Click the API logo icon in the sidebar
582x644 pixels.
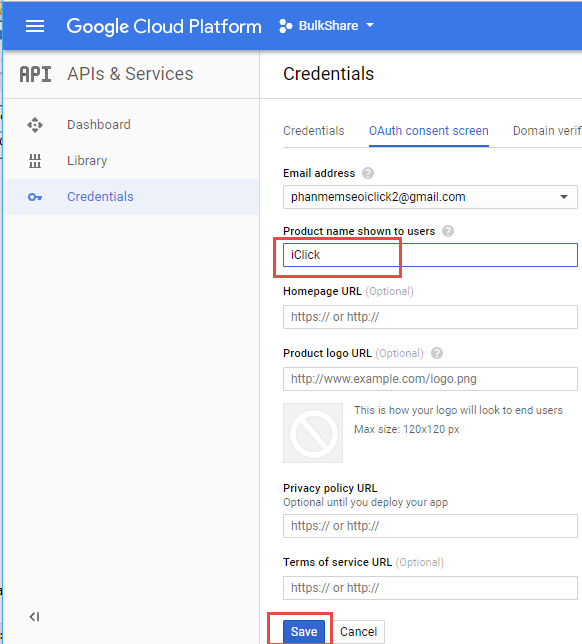(35, 74)
